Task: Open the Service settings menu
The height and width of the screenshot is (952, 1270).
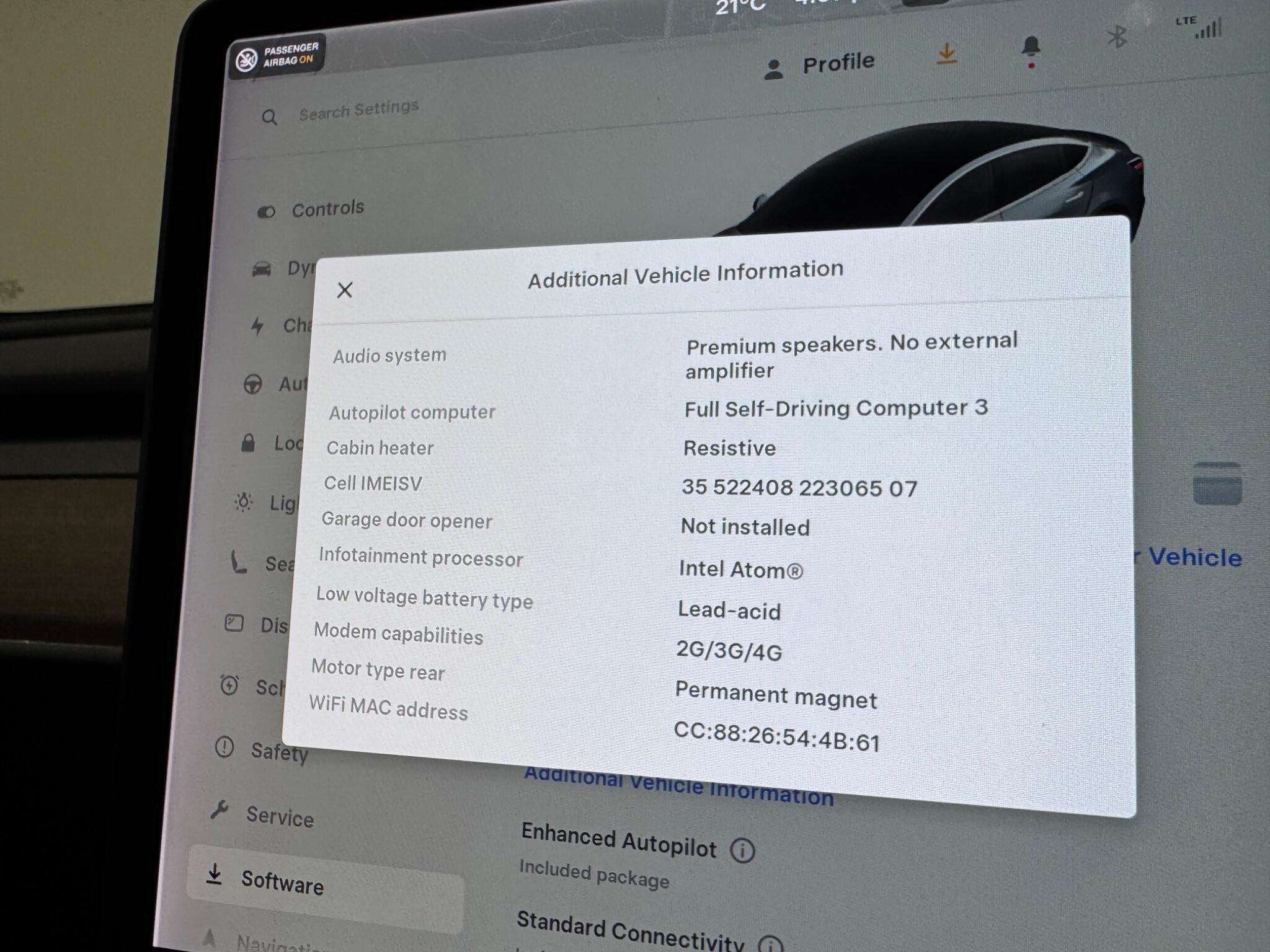Action: (x=263, y=814)
